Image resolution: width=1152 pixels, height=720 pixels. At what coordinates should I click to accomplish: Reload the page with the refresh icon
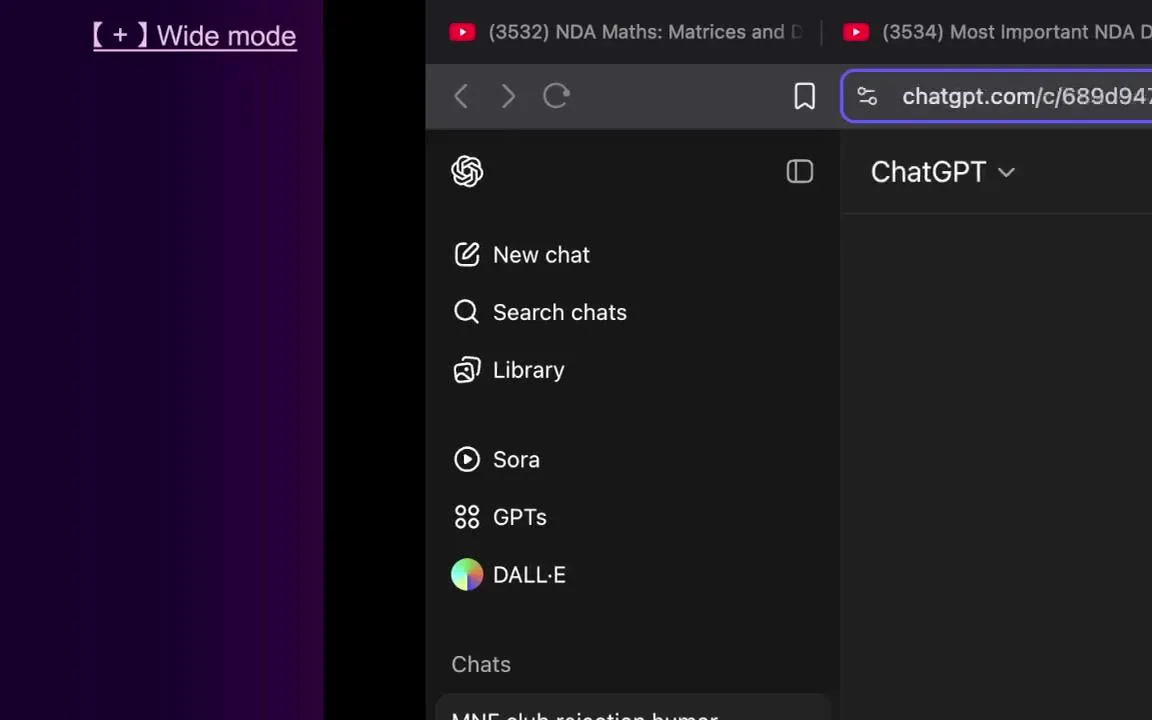pyautogui.click(x=556, y=96)
